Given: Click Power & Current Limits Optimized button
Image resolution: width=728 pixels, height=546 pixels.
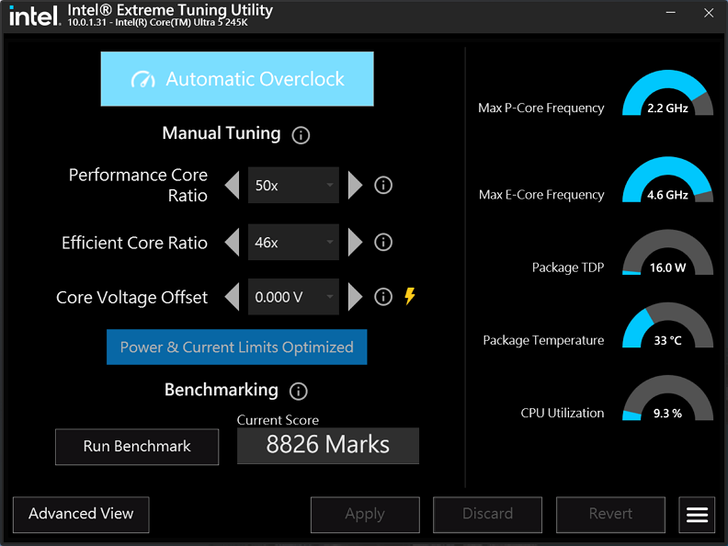Looking at the screenshot, I should (237, 347).
